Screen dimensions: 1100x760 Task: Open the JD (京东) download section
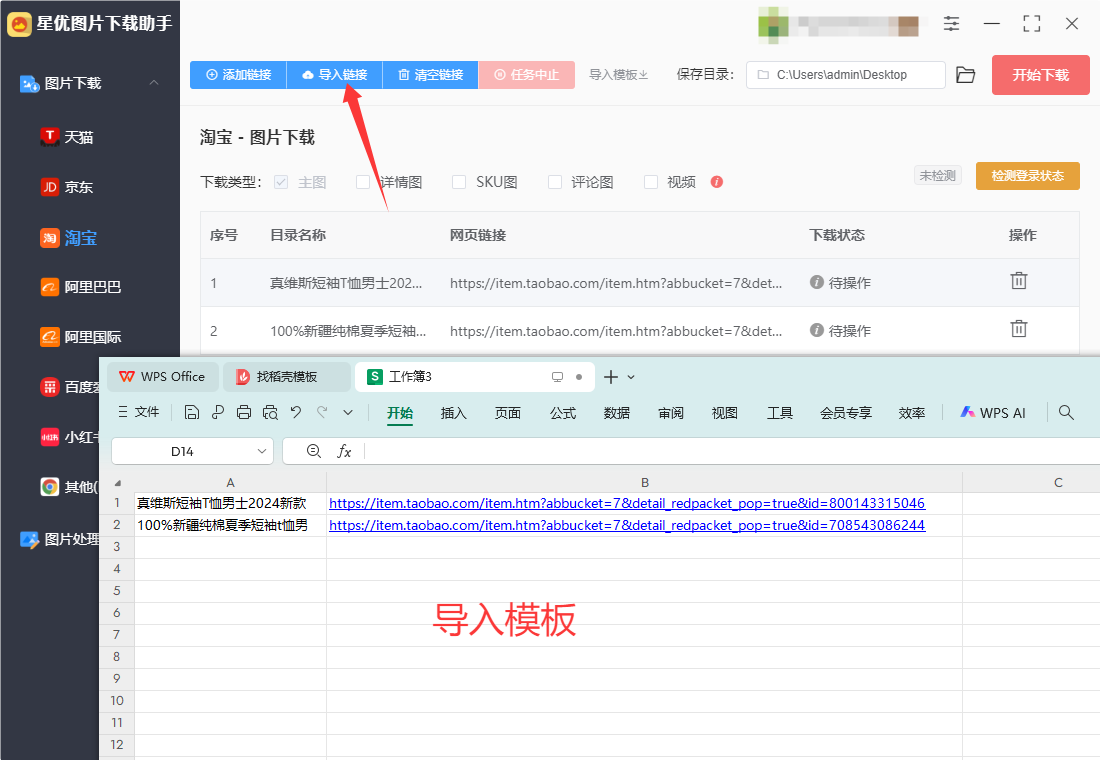(x=67, y=187)
